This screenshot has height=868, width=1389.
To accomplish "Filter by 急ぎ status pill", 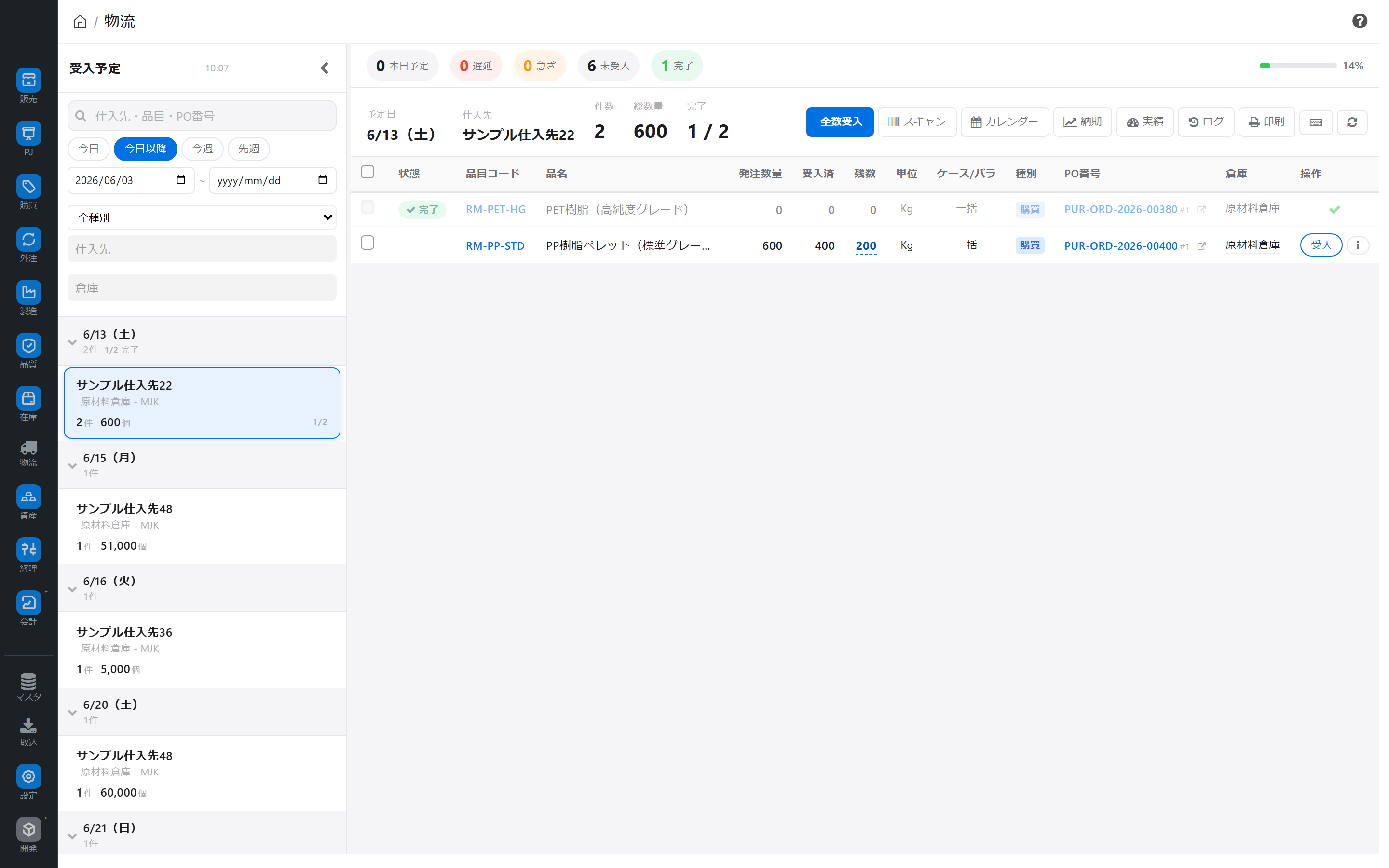I will pos(540,66).
